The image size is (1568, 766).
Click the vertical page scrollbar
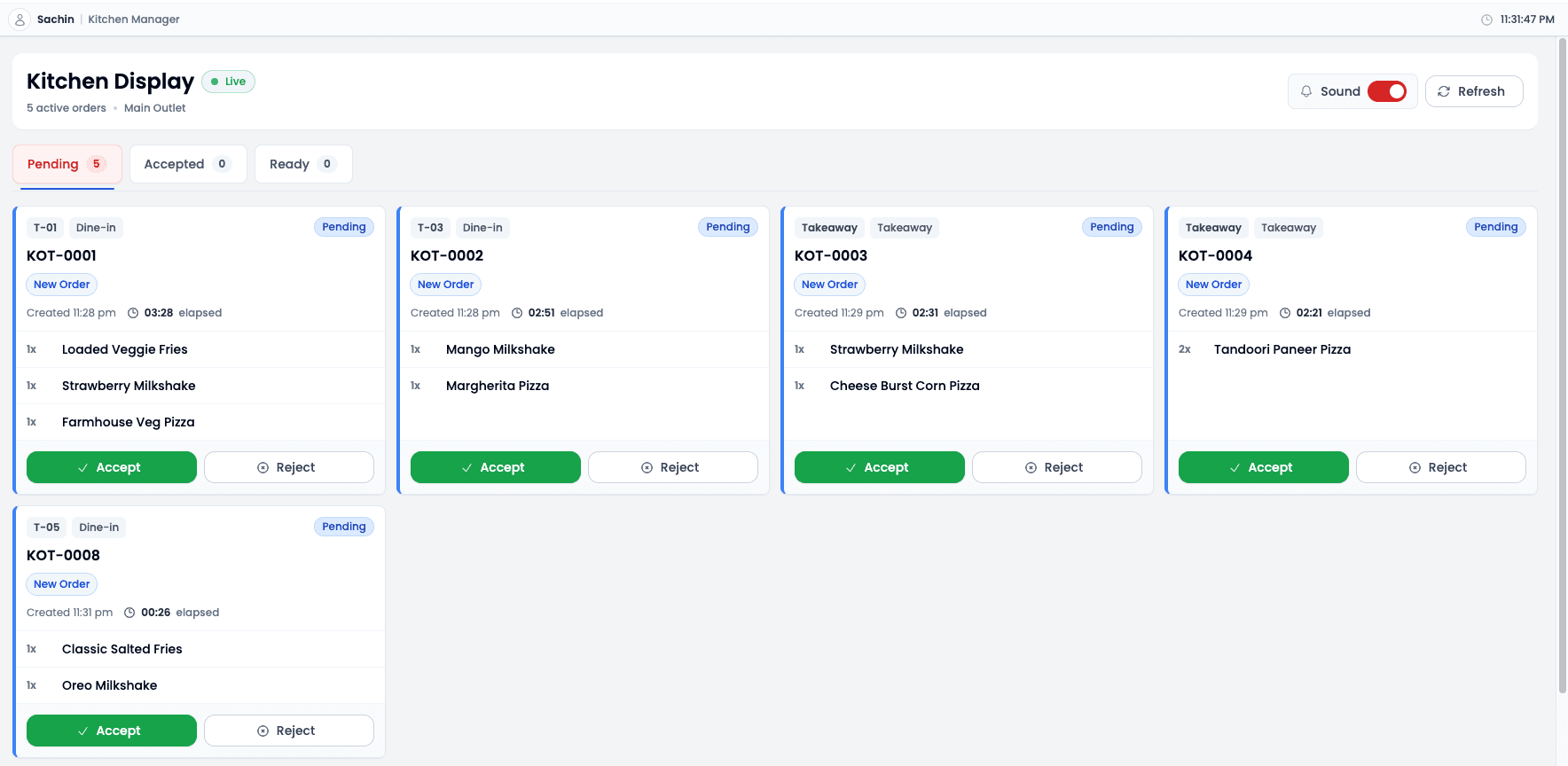click(x=1563, y=365)
